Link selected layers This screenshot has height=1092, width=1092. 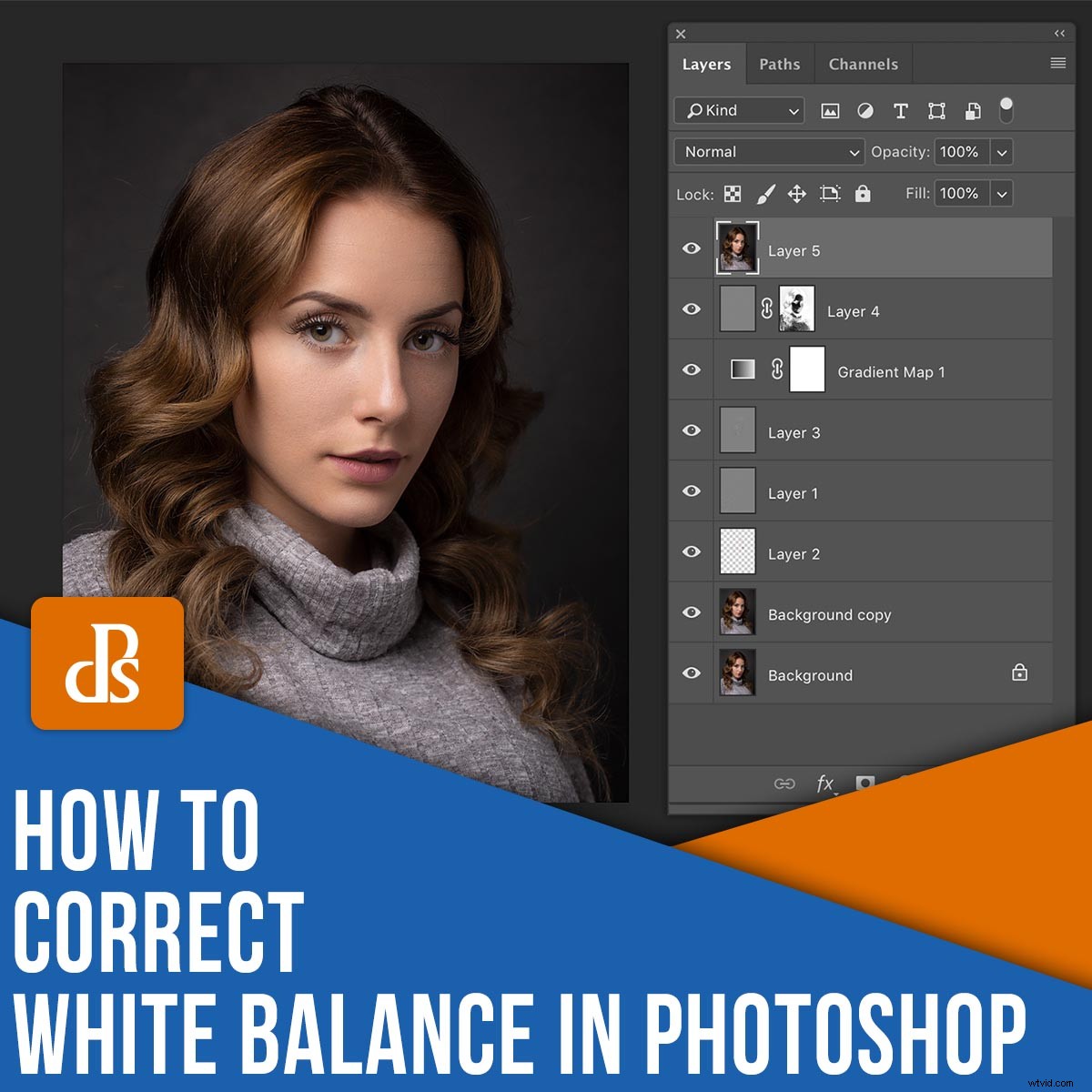[x=785, y=784]
